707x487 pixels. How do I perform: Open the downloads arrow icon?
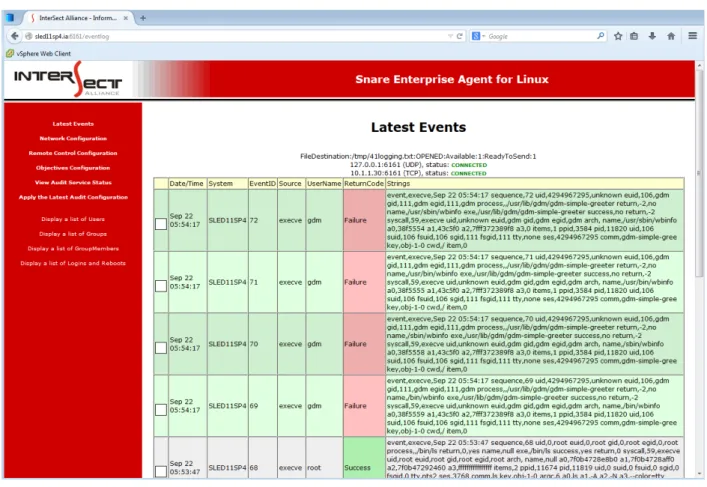coord(652,36)
